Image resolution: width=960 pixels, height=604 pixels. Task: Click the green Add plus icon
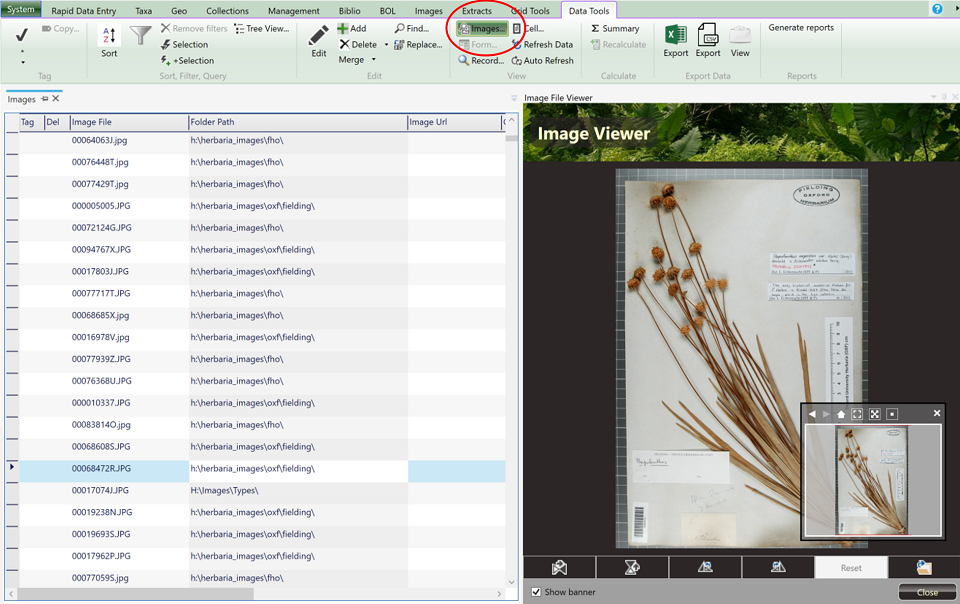(343, 28)
